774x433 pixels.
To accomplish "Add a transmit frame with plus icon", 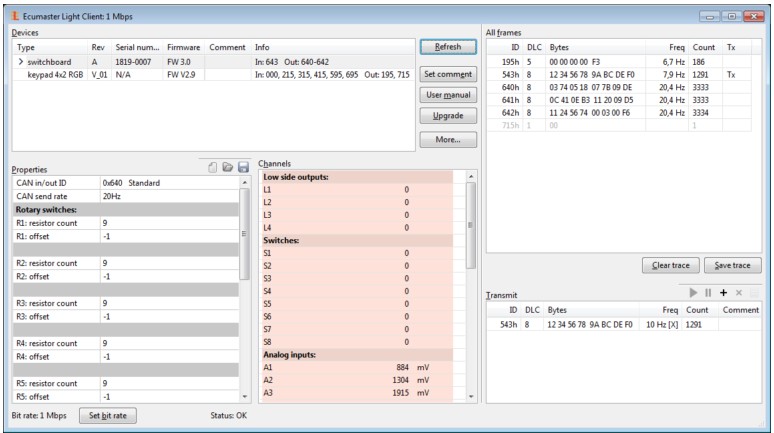I will pyautogui.click(x=723, y=293).
